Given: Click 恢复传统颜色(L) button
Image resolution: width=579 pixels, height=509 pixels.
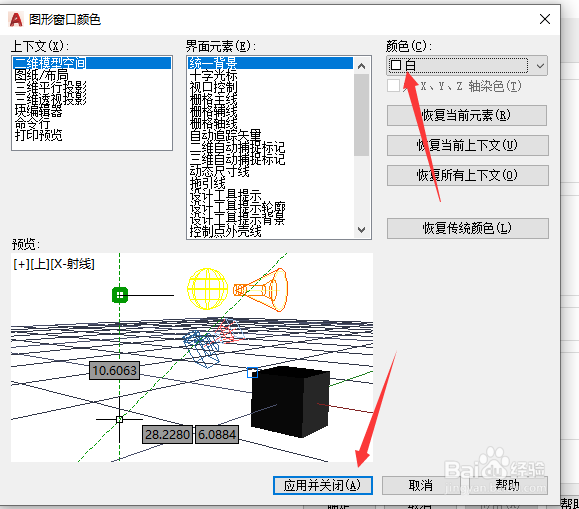Looking at the screenshot, I should (467, 228).
